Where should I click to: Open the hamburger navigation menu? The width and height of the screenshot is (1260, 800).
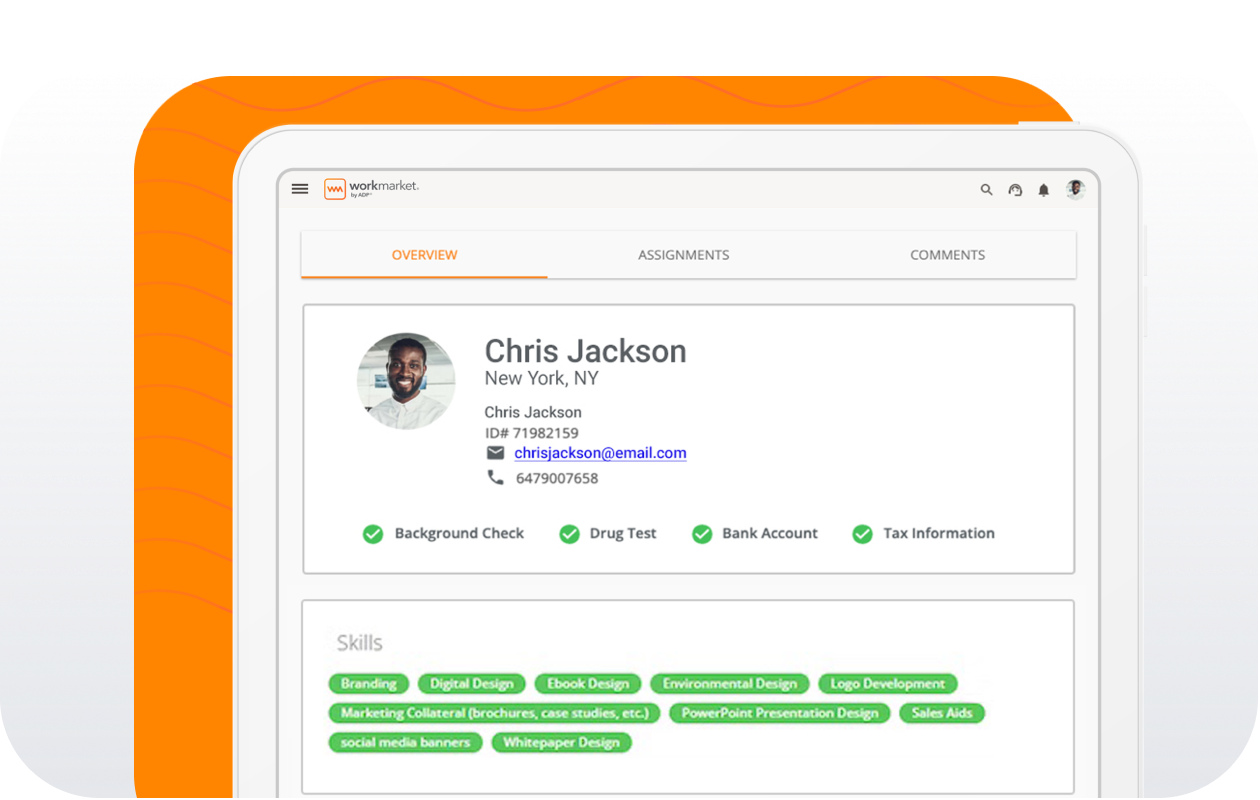pos(300,189)
